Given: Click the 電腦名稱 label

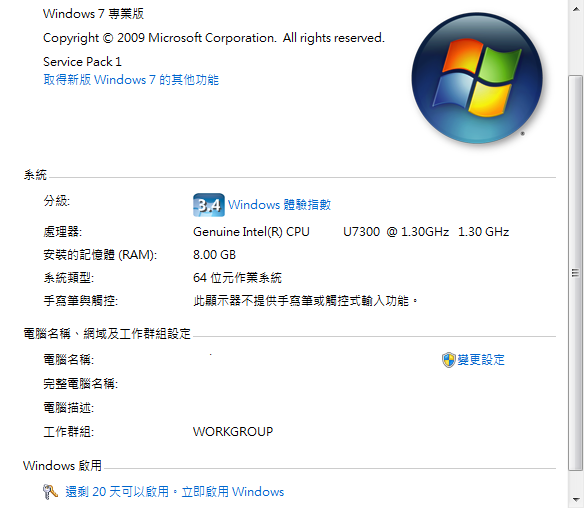Looking at the screenshot, I should 69,360.
